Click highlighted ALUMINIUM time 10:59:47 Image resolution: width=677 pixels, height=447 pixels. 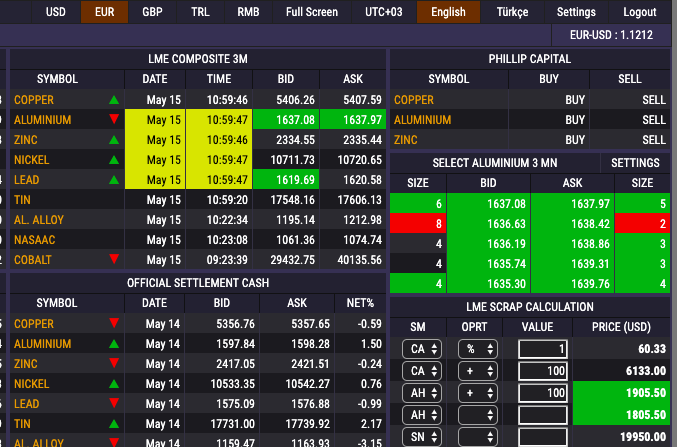pyautogui.click(x=219, y=120)
